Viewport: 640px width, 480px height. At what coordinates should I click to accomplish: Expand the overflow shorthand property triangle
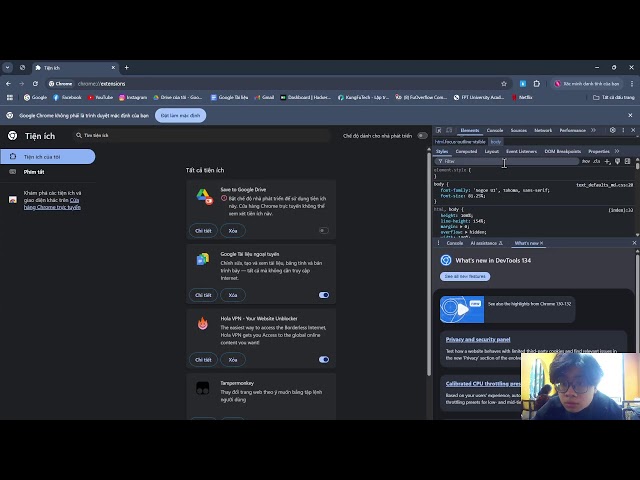coord(466,232)
